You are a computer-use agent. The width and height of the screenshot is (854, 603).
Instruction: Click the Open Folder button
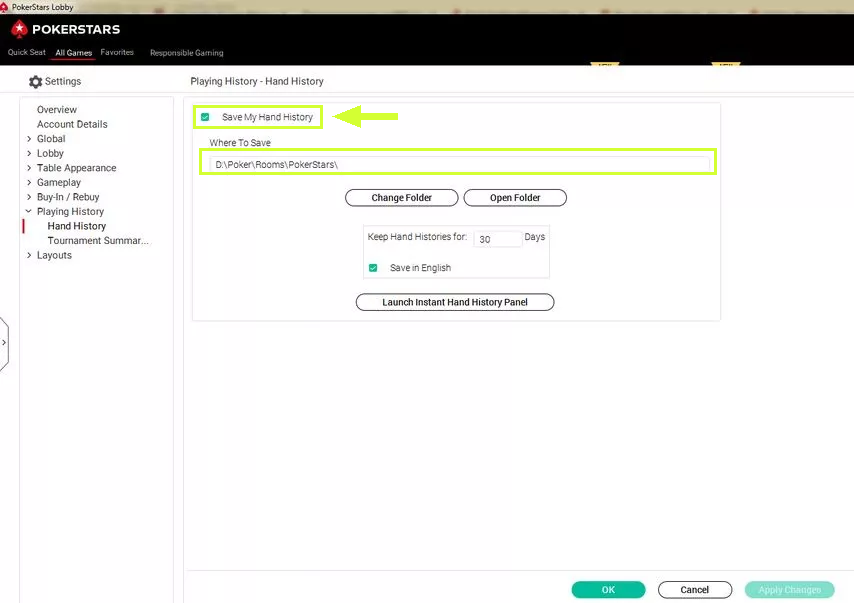point(515,198)
